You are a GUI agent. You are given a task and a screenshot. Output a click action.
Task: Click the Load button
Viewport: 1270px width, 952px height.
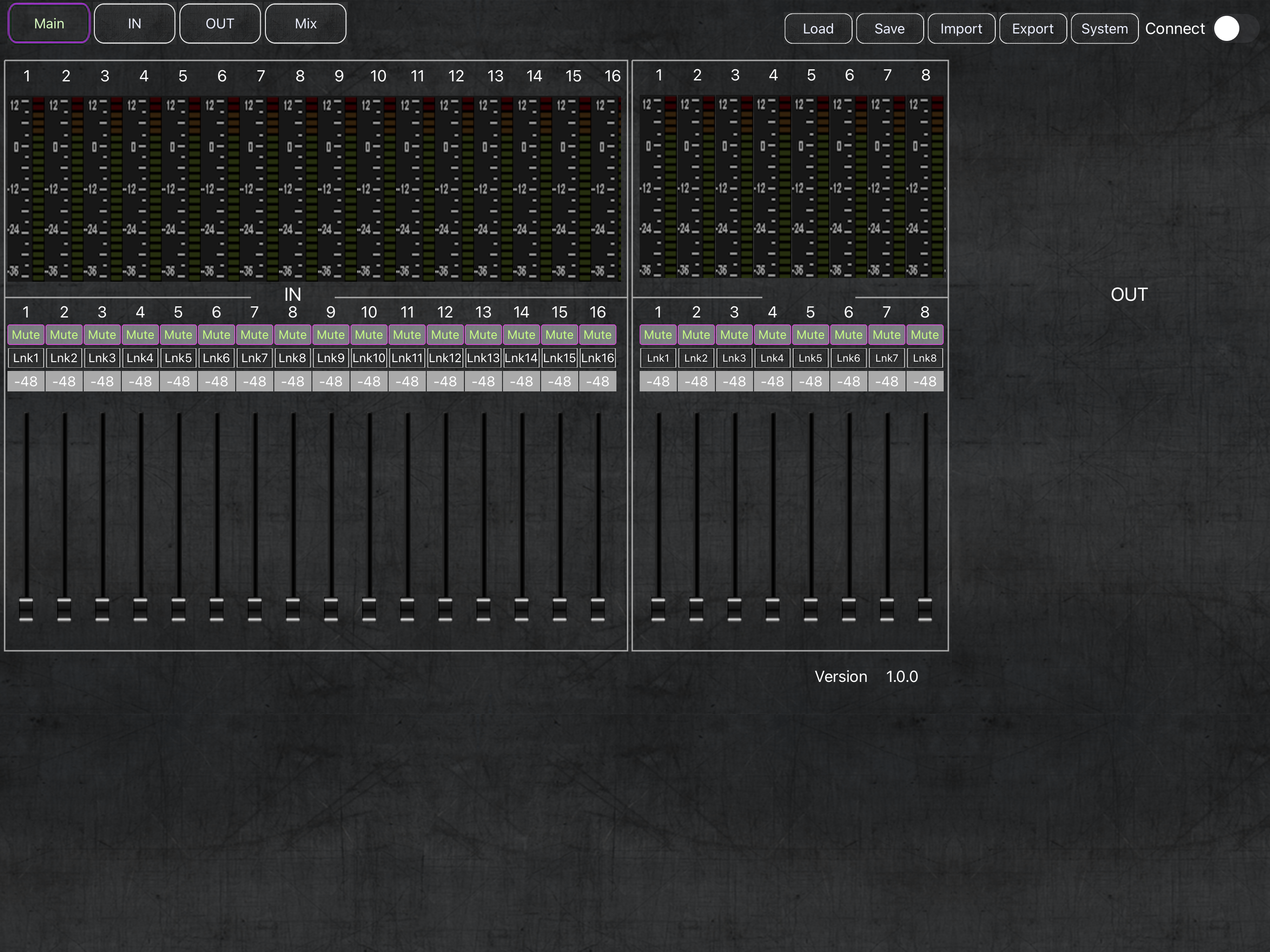818,29
